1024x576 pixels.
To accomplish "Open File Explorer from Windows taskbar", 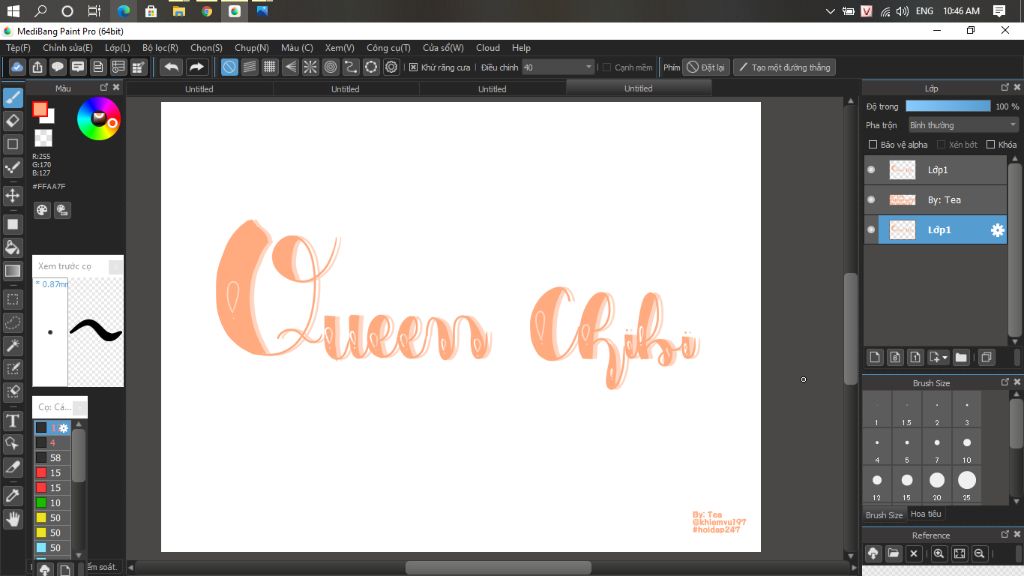I will pos(178,11).
